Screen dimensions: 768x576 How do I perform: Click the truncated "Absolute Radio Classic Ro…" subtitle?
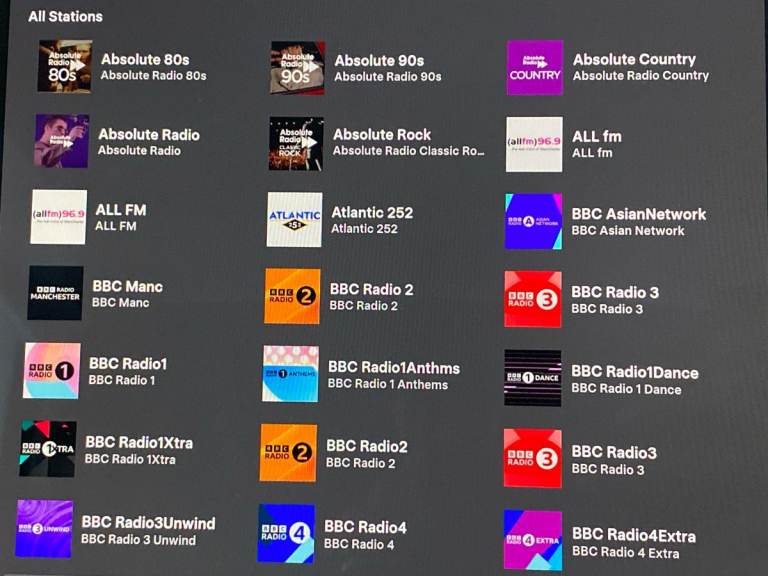[x=409, y=151]
